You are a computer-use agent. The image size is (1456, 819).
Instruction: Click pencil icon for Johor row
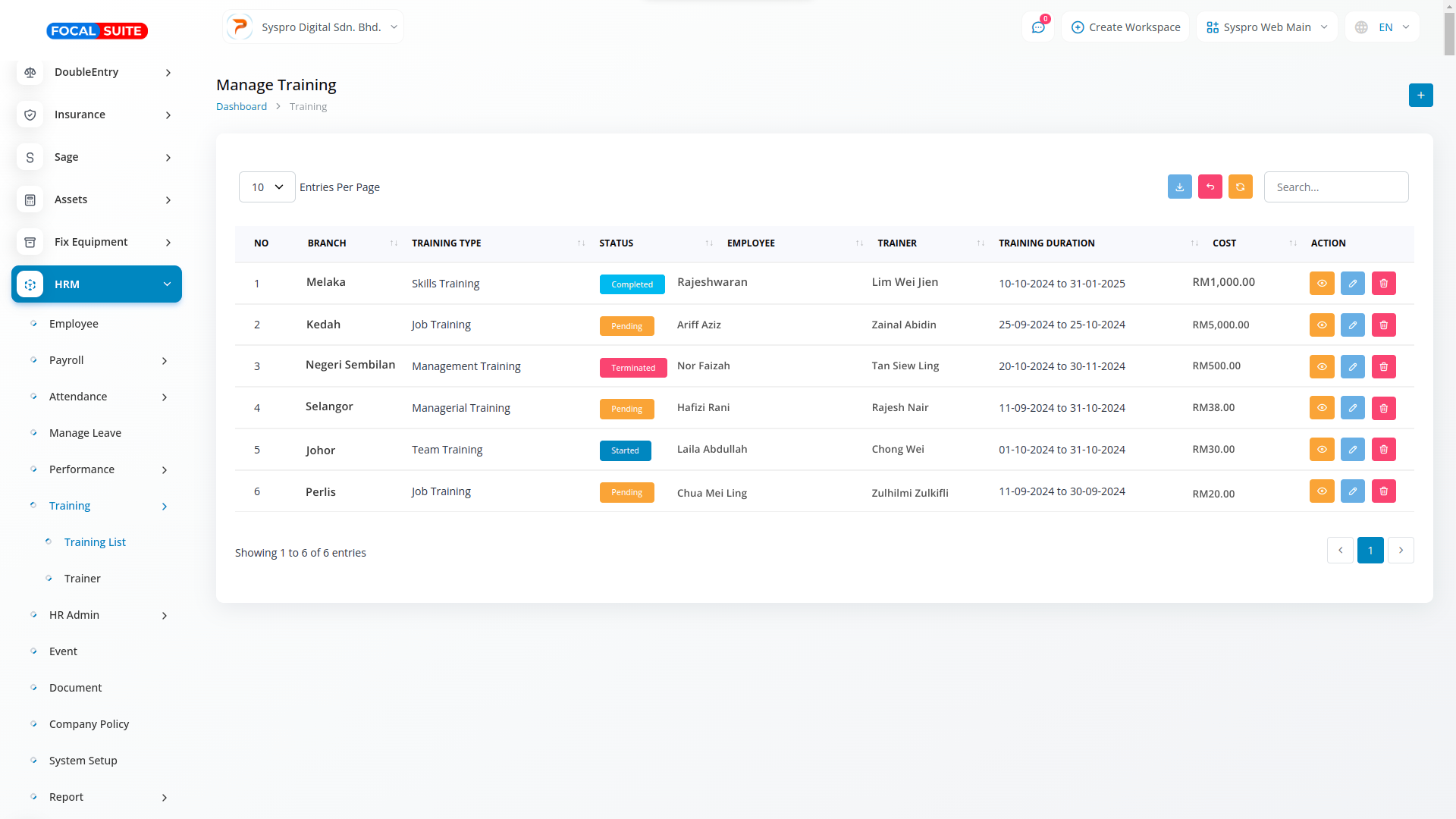click(1352, 449)
